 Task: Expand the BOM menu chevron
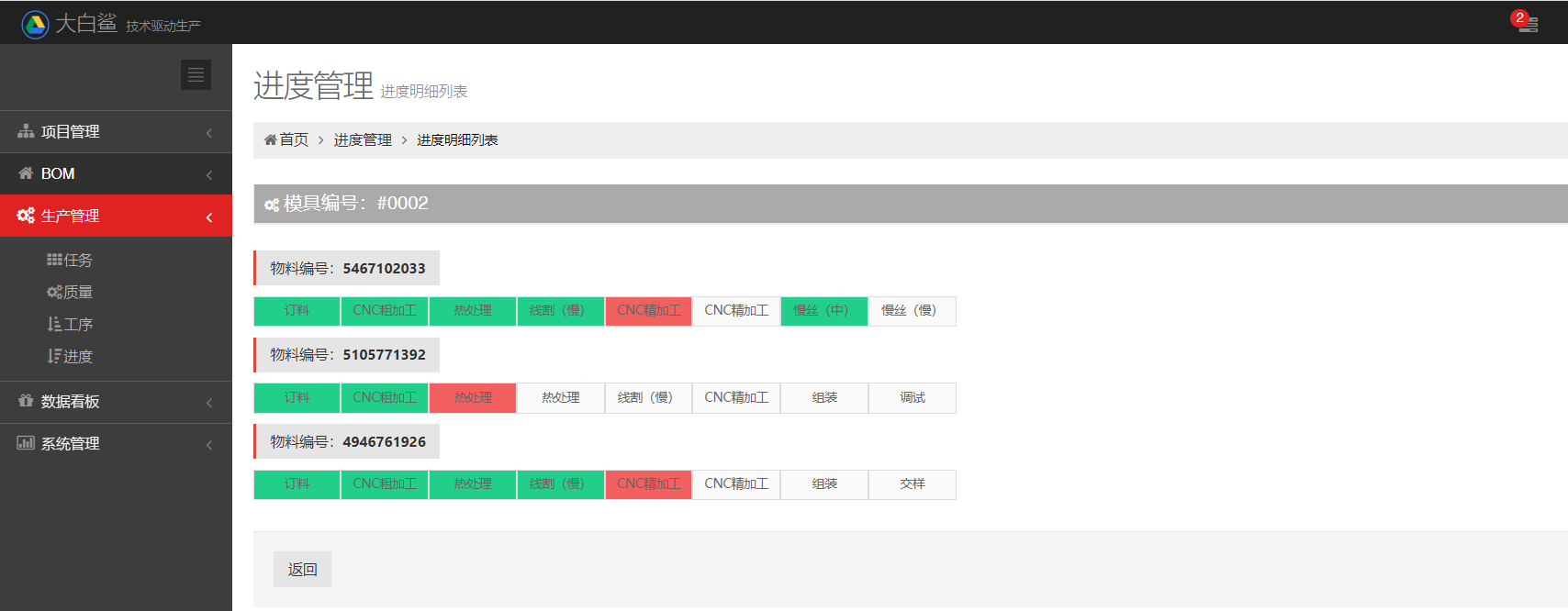(209, 175)
